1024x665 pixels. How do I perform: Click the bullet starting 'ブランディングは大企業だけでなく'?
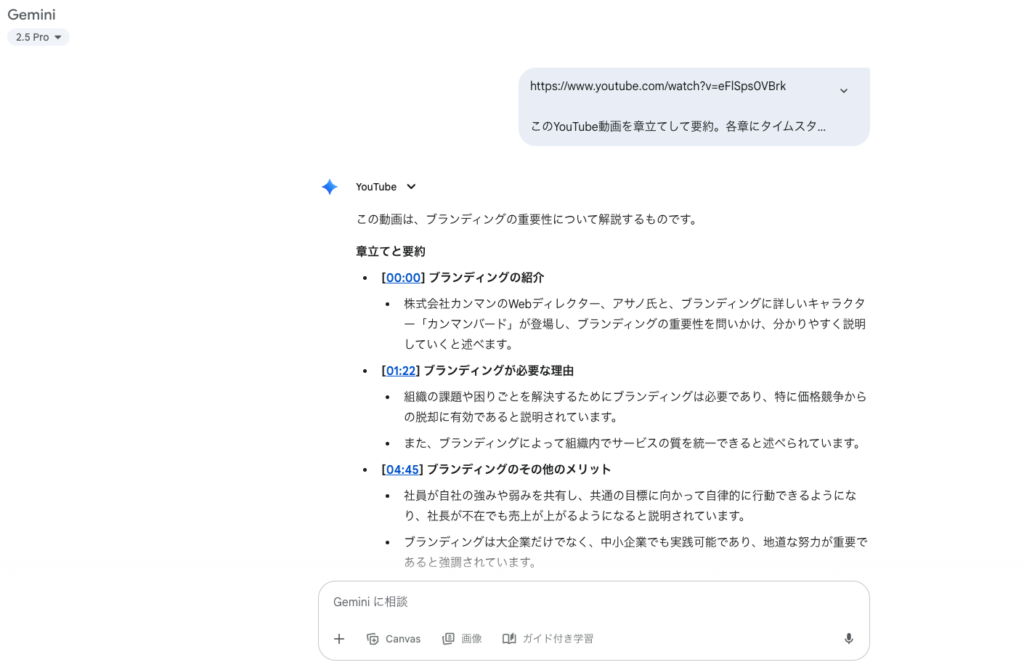(x=635, y=552)
